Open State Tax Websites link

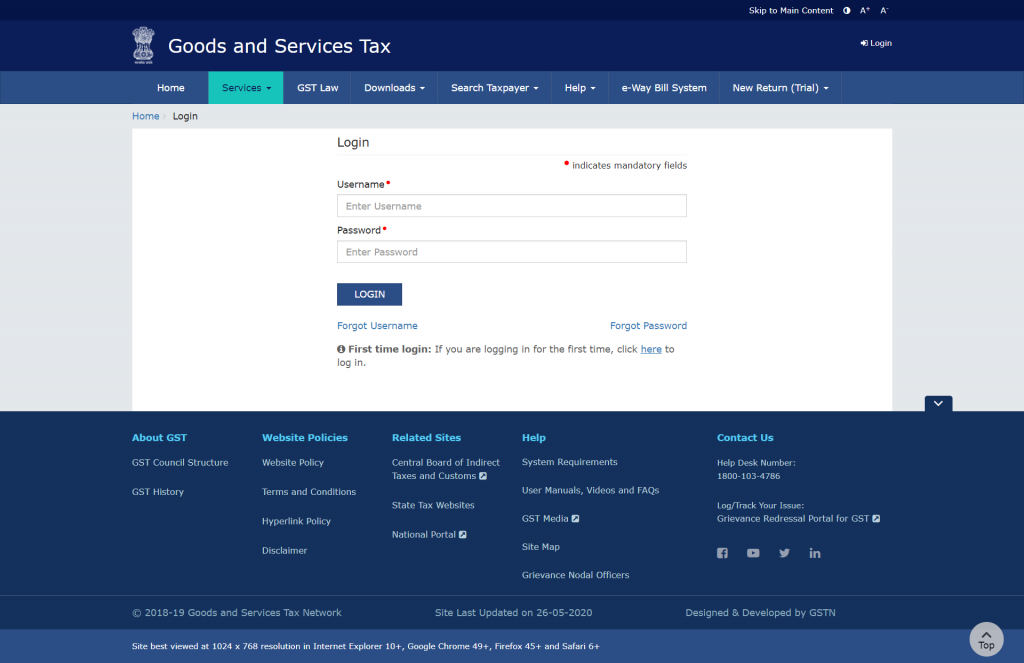click(x=433, y=505)
